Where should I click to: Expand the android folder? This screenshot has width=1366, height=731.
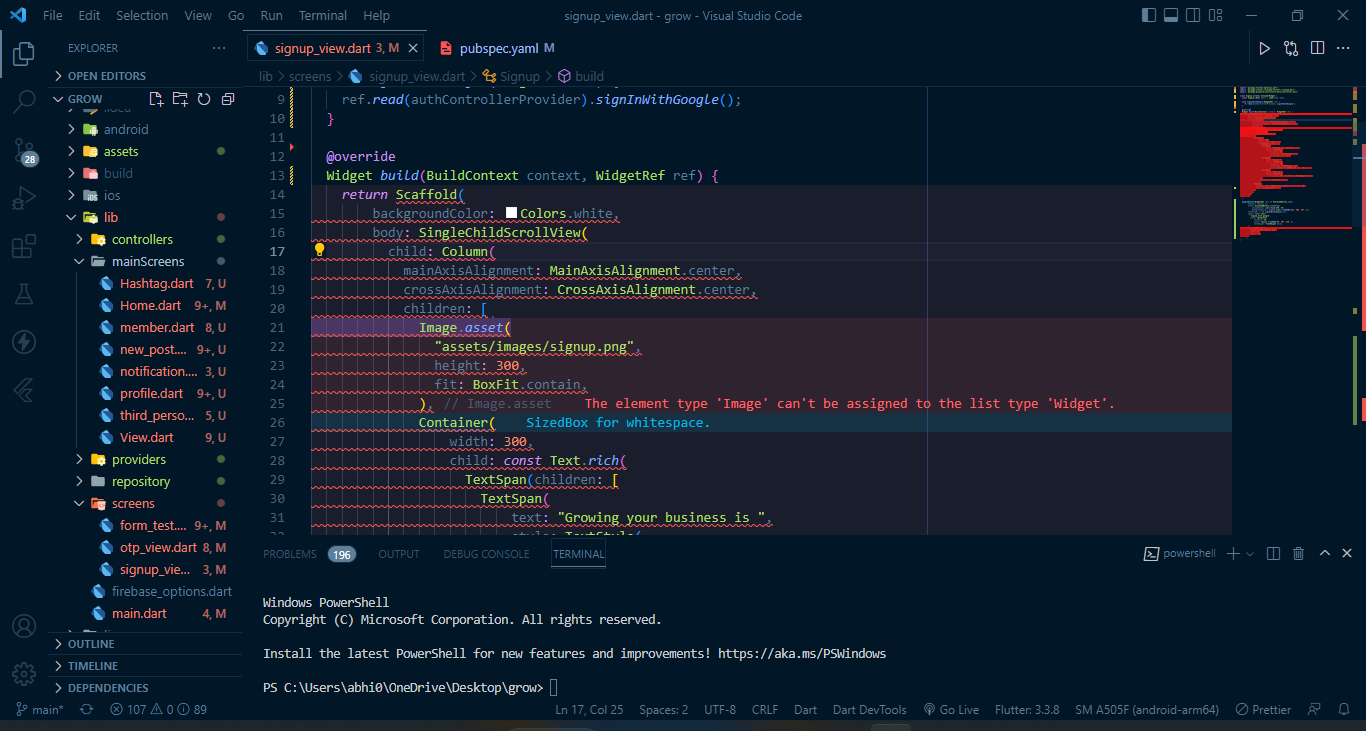[145, 129]
